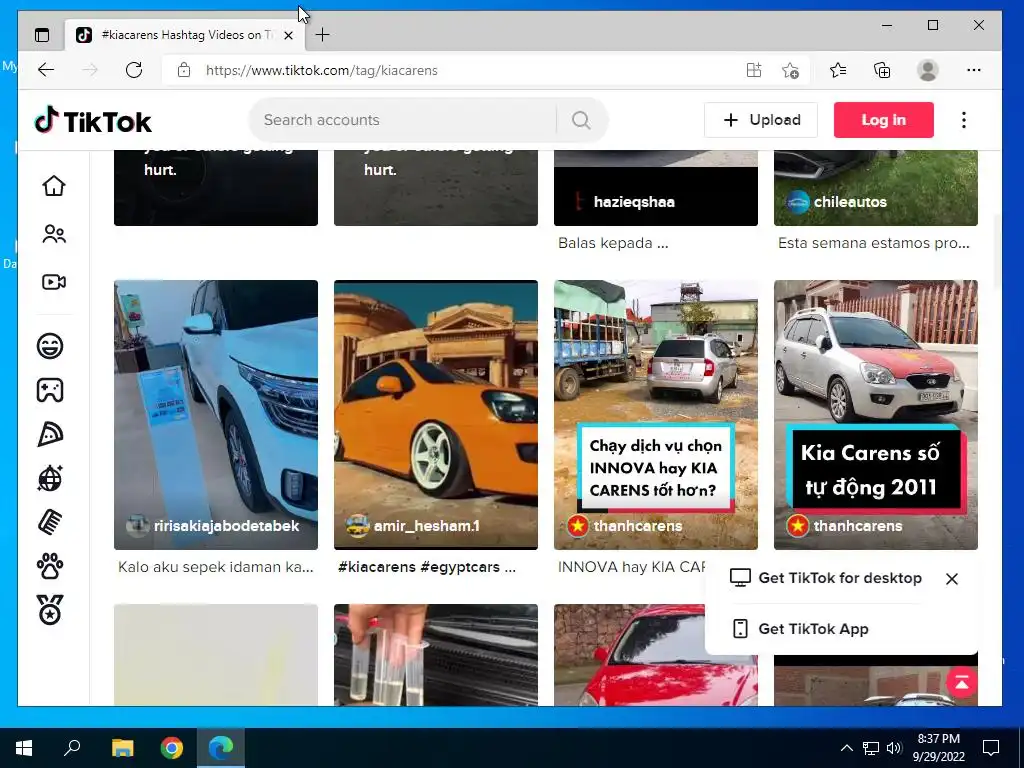Image resolution: width=1024 pixels, height=768 pixels.
Task: Click caption 'Kalo aku sepek idaman ka...'
Action: 216,567
